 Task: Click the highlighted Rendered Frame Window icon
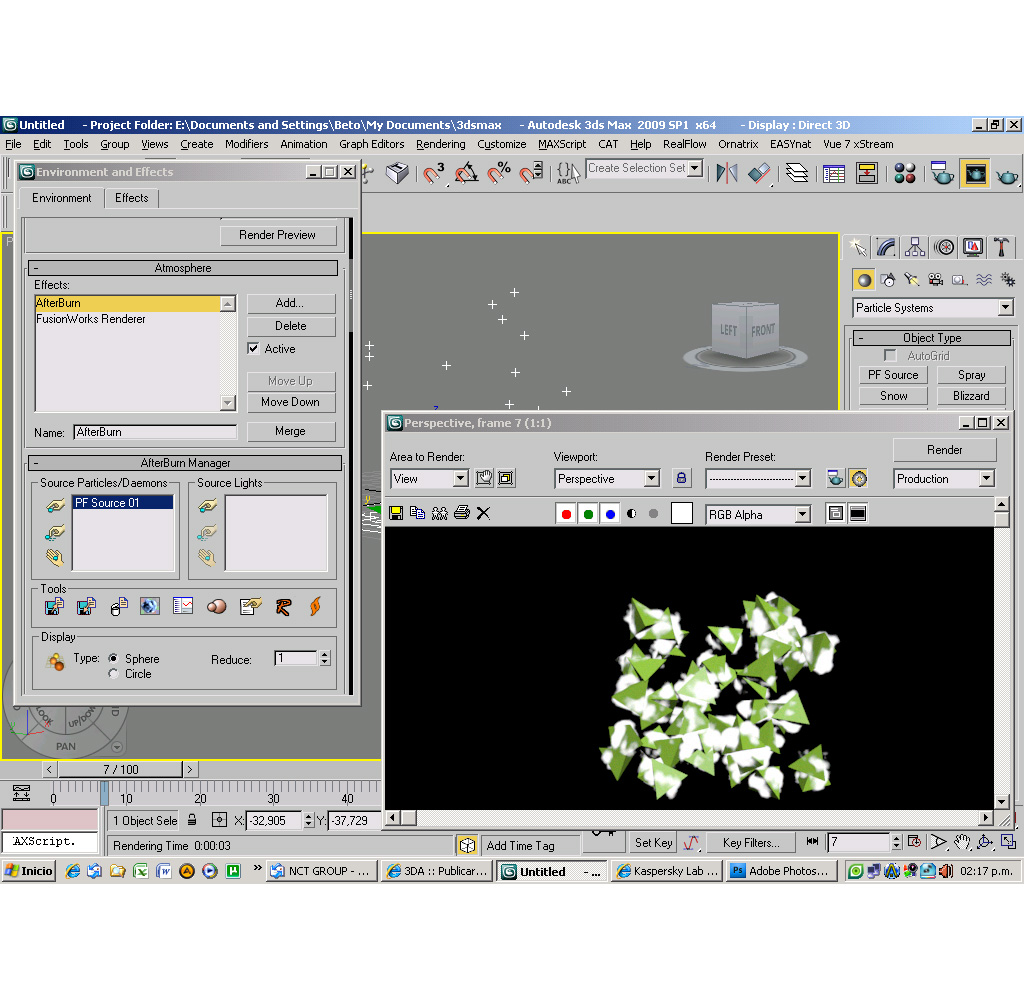pos(975,174)
